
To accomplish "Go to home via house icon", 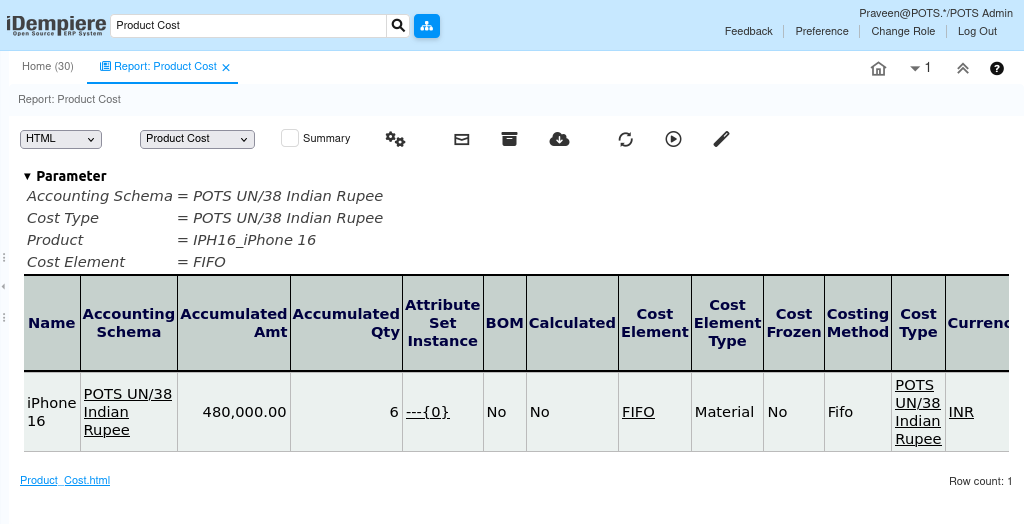I will coord(878,68).
